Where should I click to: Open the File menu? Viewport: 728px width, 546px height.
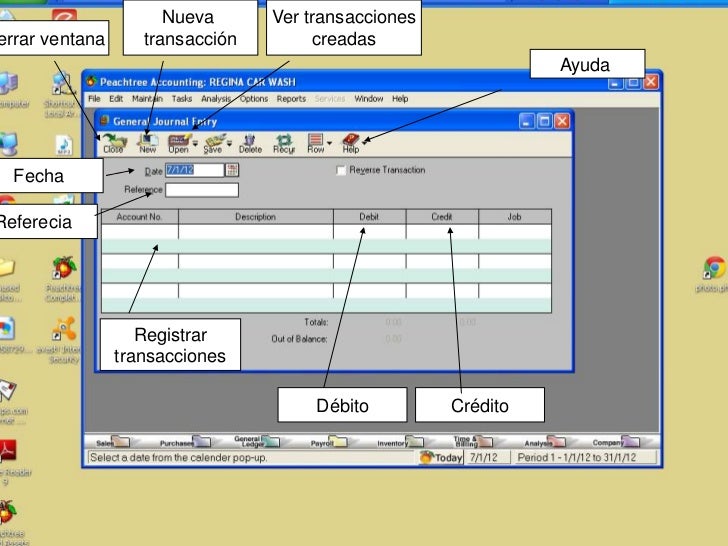[x=94, y=98]
